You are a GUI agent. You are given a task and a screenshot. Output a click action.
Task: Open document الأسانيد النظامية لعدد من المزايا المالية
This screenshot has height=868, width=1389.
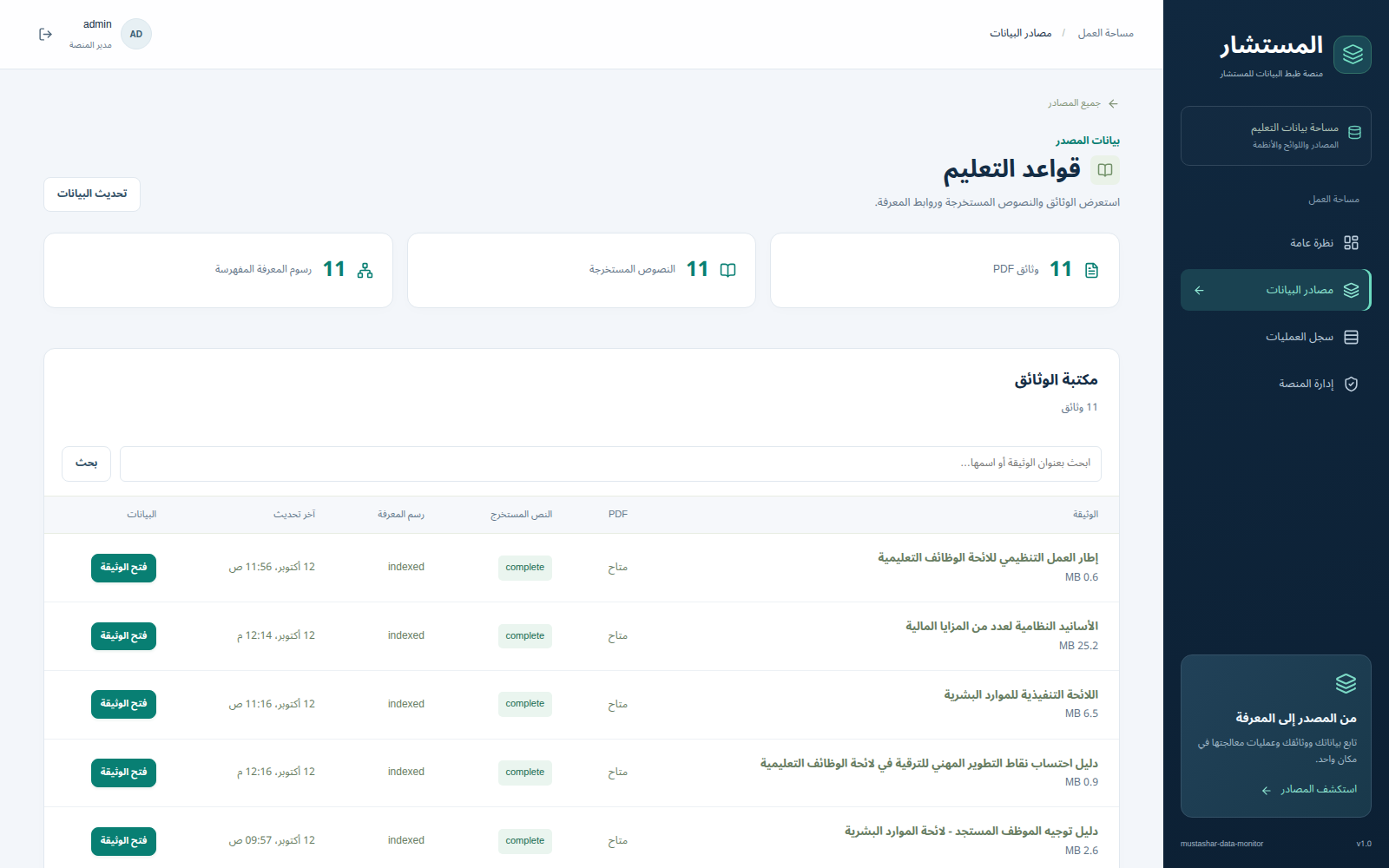click(123, 636)
